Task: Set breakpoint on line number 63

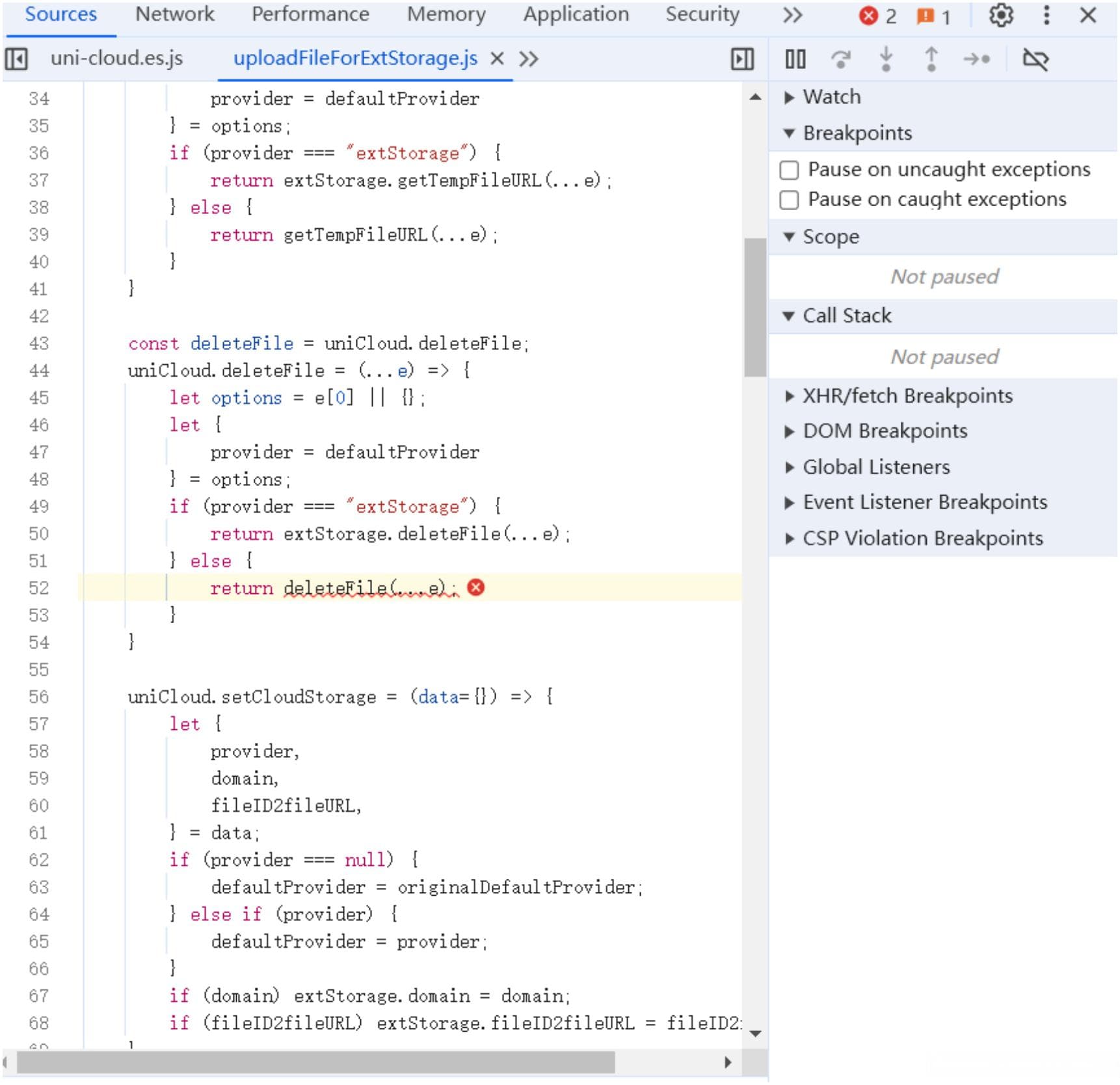Action: pos(39,887)
